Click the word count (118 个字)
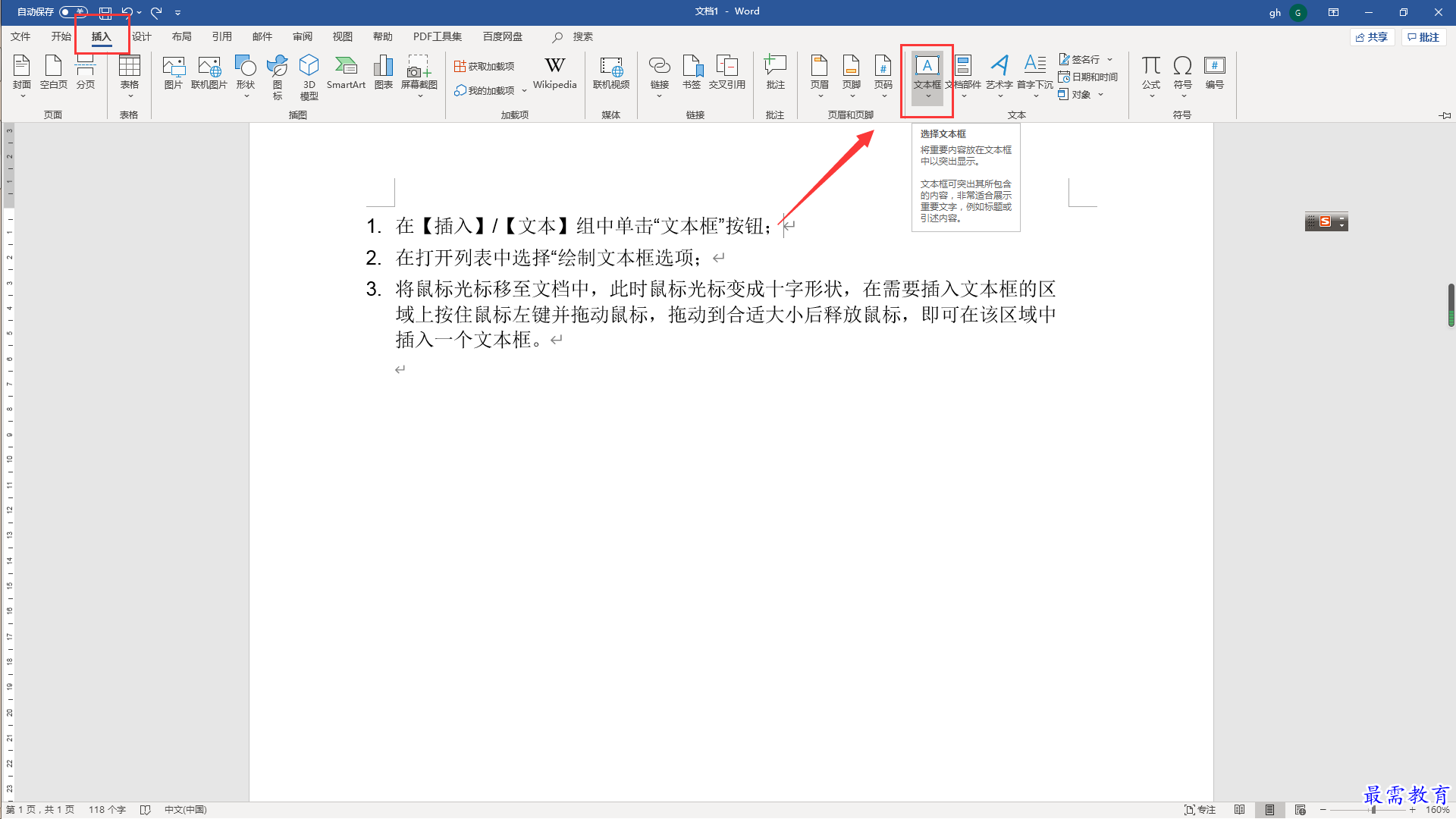1456x819 pixels. (x=107, y=810)
